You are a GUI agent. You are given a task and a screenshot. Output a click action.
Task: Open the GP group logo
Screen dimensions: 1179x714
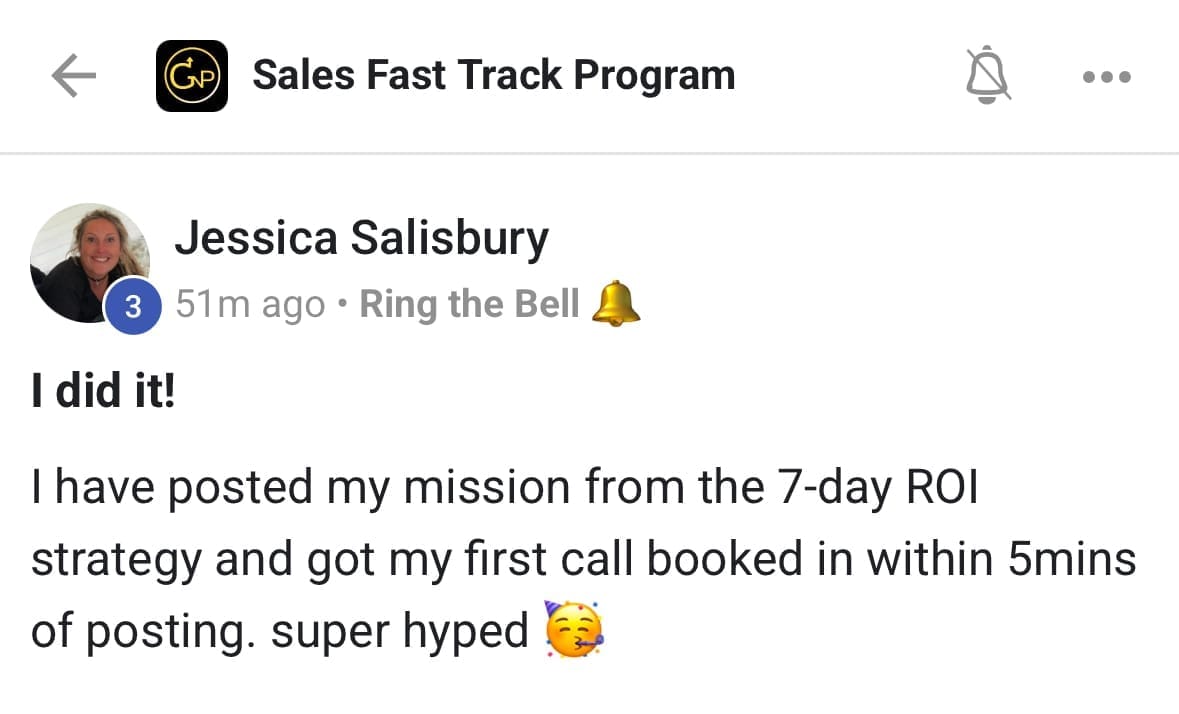tap(192, 76)
